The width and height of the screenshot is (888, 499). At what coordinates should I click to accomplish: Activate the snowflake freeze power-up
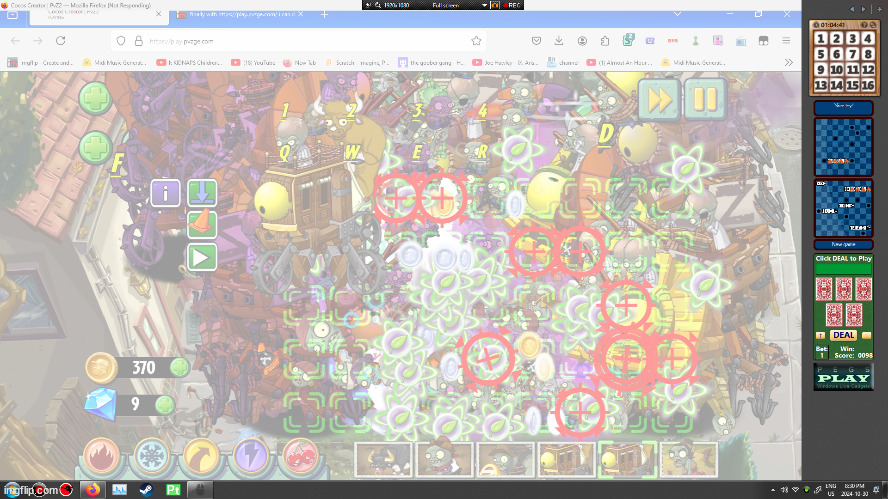151,459
